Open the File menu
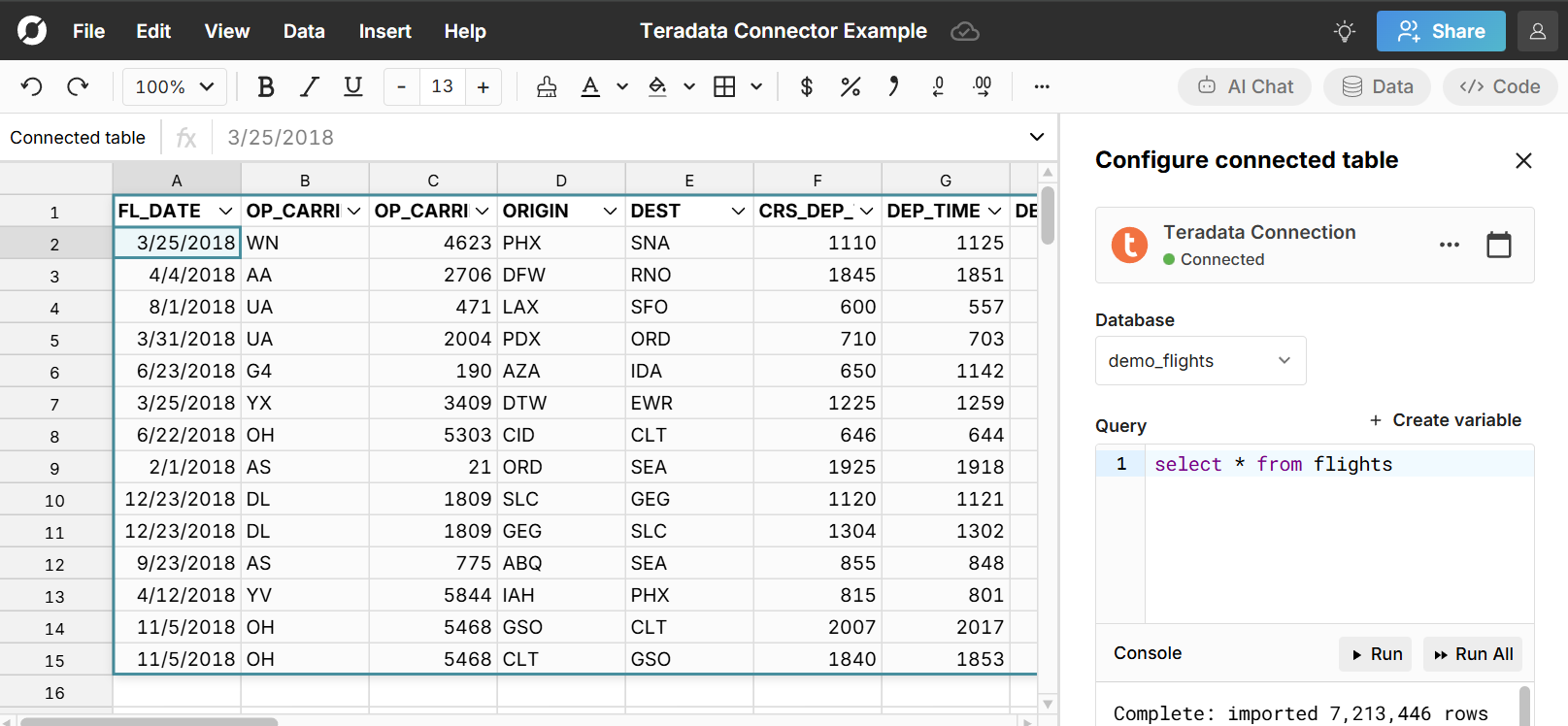The width and height of the screenshot is (1568, 726). [x=88, y=31]
